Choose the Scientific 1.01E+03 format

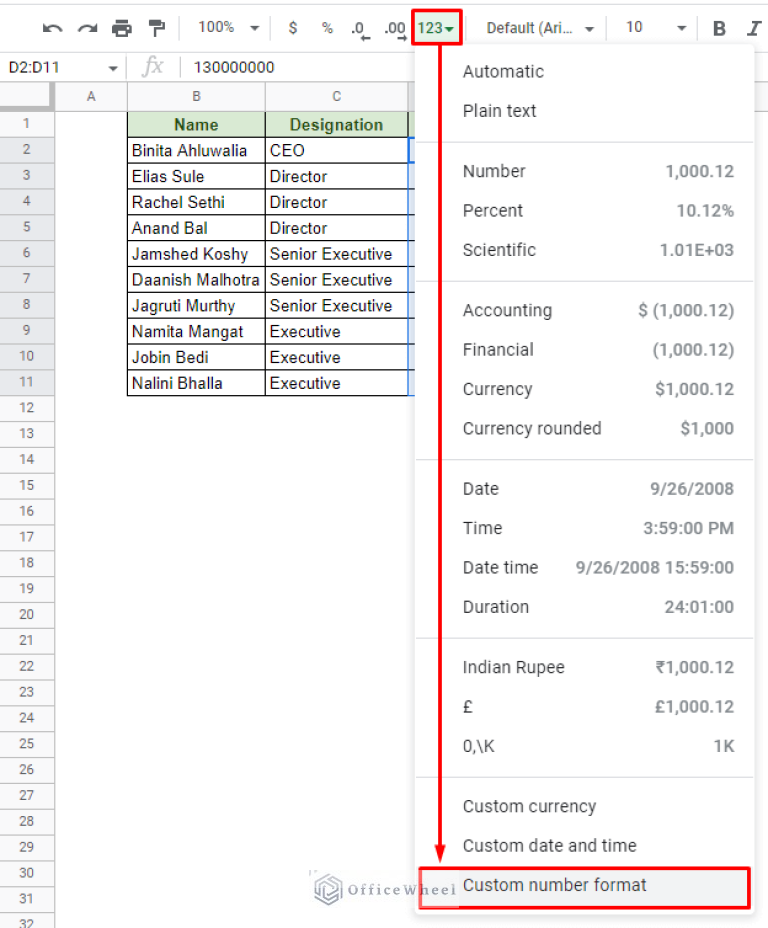[585, 250]
